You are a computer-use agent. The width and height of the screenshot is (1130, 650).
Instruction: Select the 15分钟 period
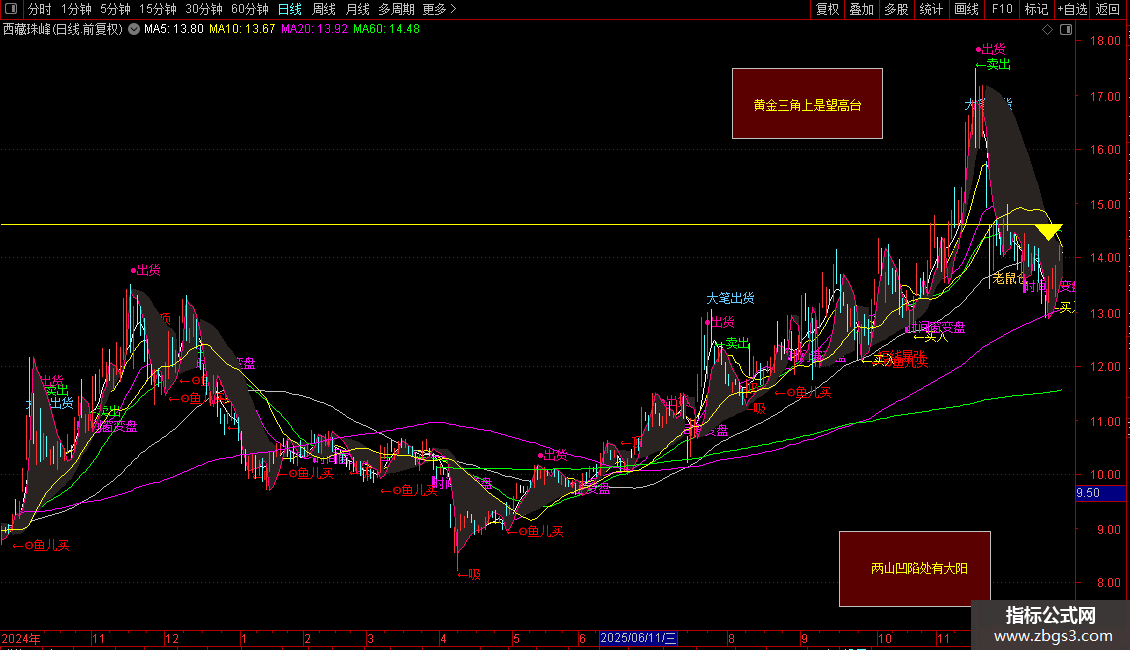coord(158,9)
